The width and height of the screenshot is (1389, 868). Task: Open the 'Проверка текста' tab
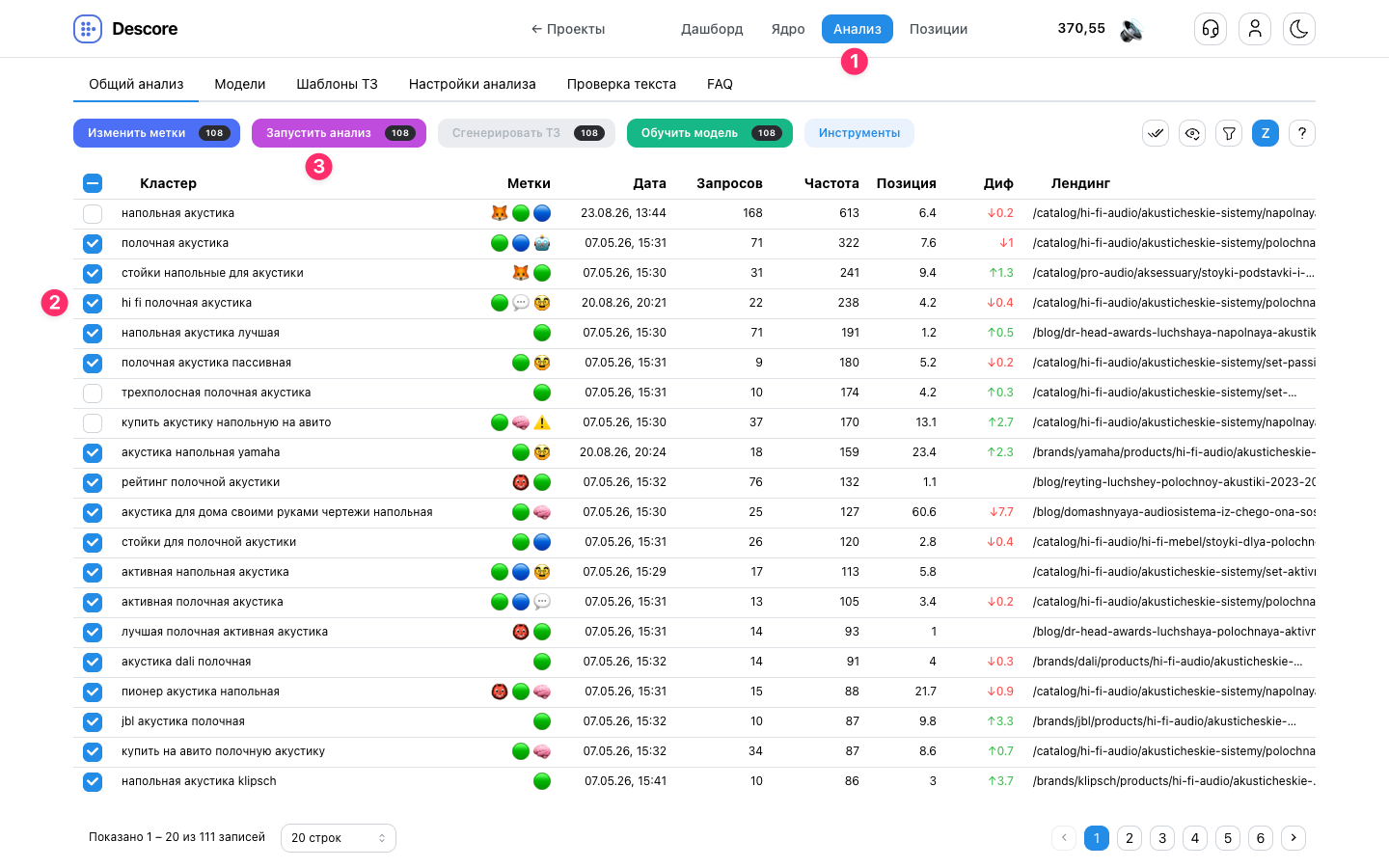621,84
